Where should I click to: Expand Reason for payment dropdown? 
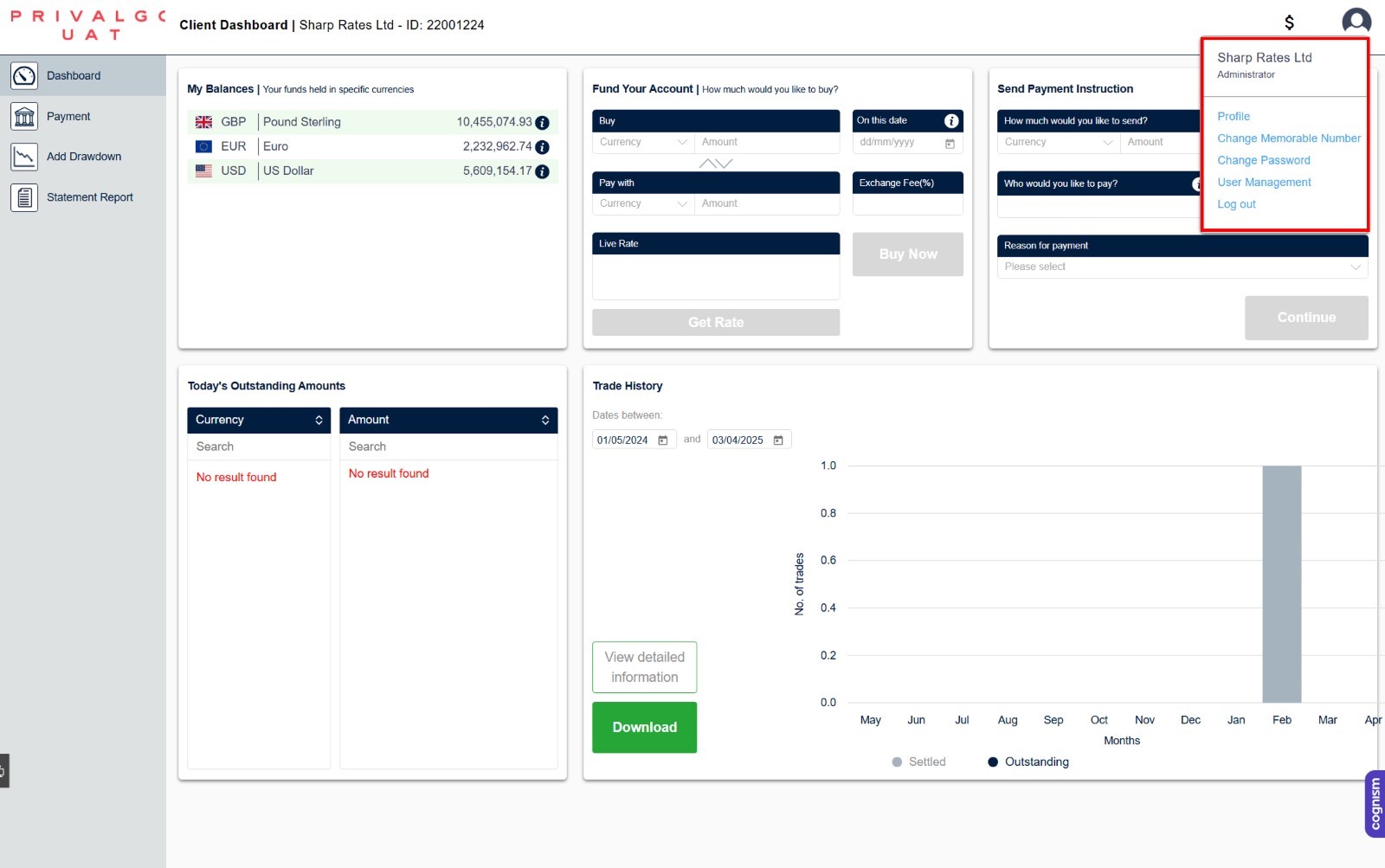tap(1182, 267)
